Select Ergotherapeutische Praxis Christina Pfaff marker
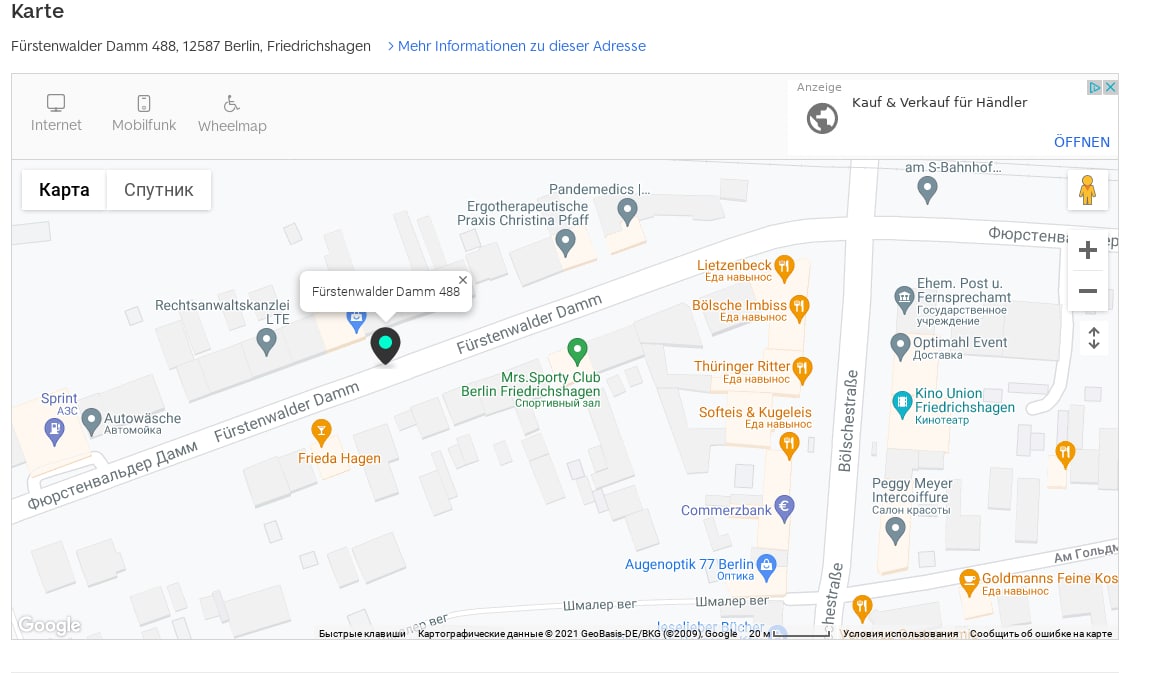Image resolution: width=1155 pixels, height=673 pixels. 565,242
